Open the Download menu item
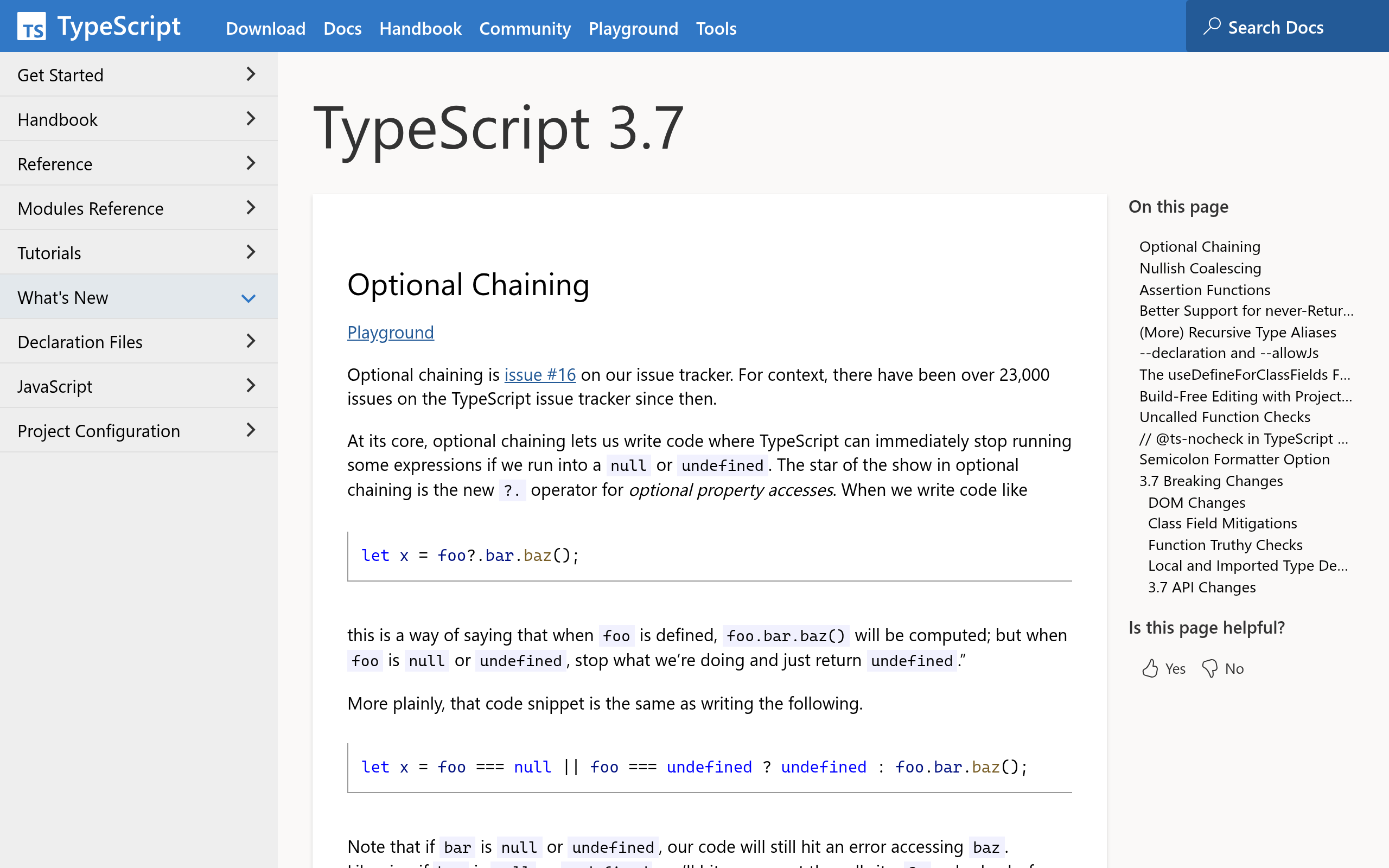 point(266,28)
